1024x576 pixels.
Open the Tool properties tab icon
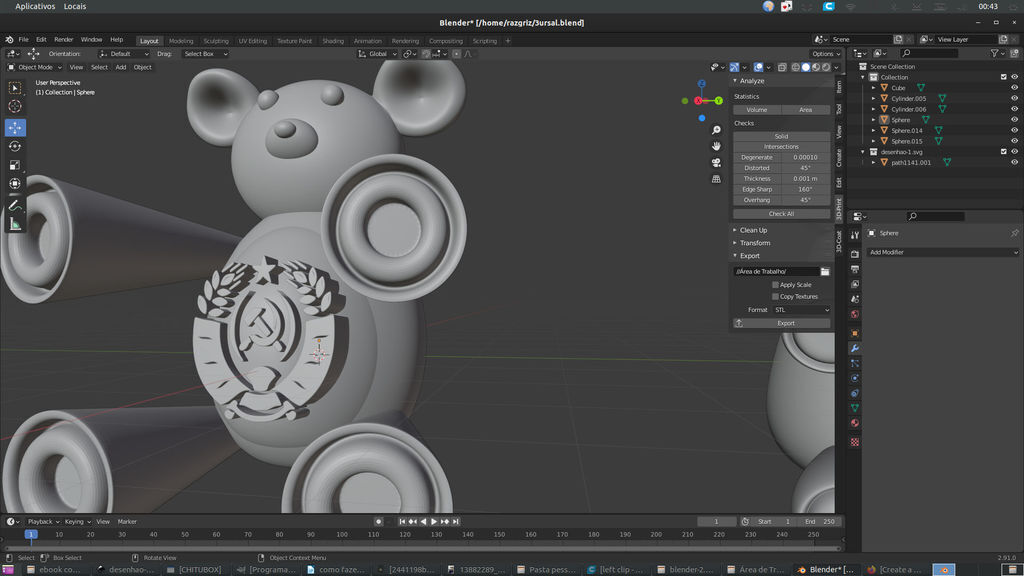pyautogui.click(x=854, y=235)
